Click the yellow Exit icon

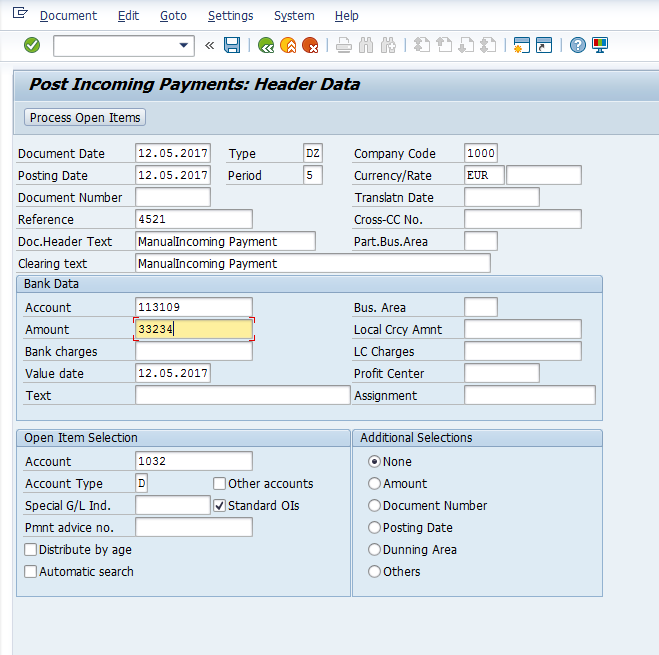point(288,45)
